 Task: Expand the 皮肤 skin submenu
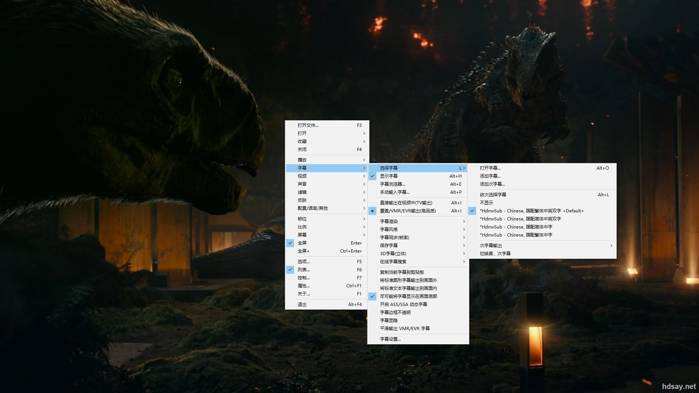(327, 200)
